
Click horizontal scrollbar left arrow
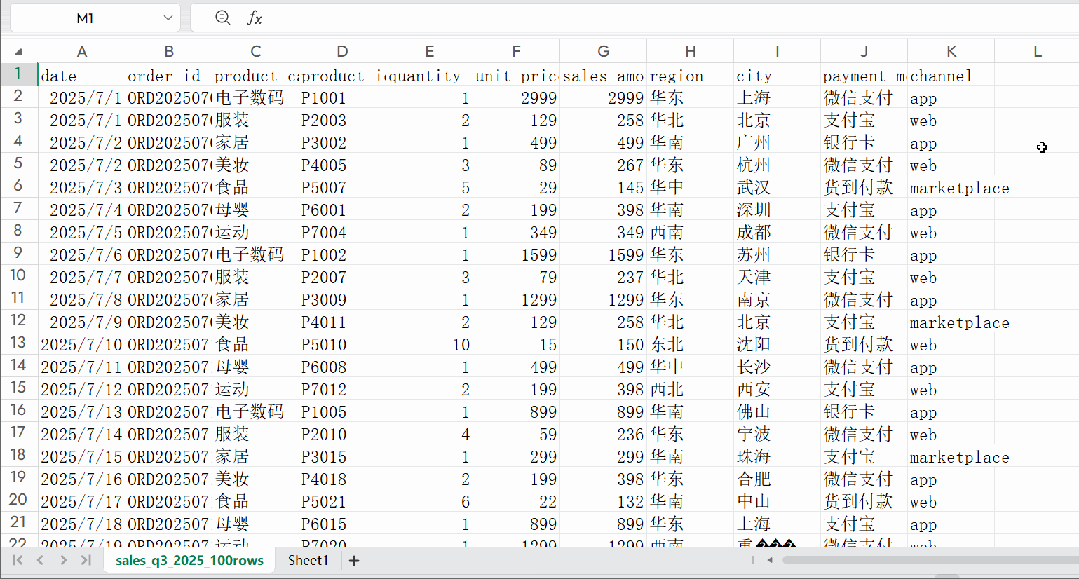click(x=770, y=560)
